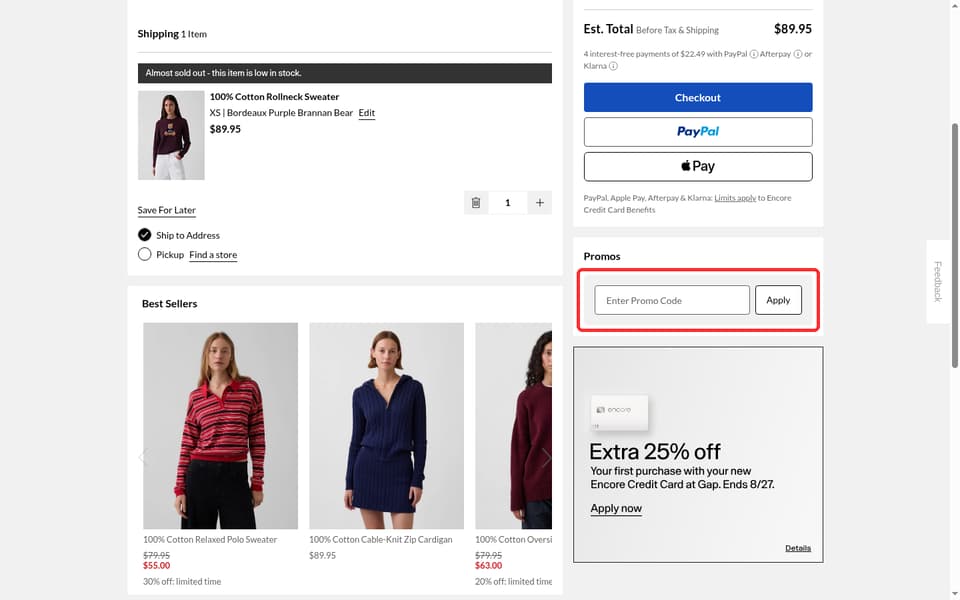This screenshot has height=600, width=960.
Task: Remove item with the trash icon
Action: tap(476, 203)
